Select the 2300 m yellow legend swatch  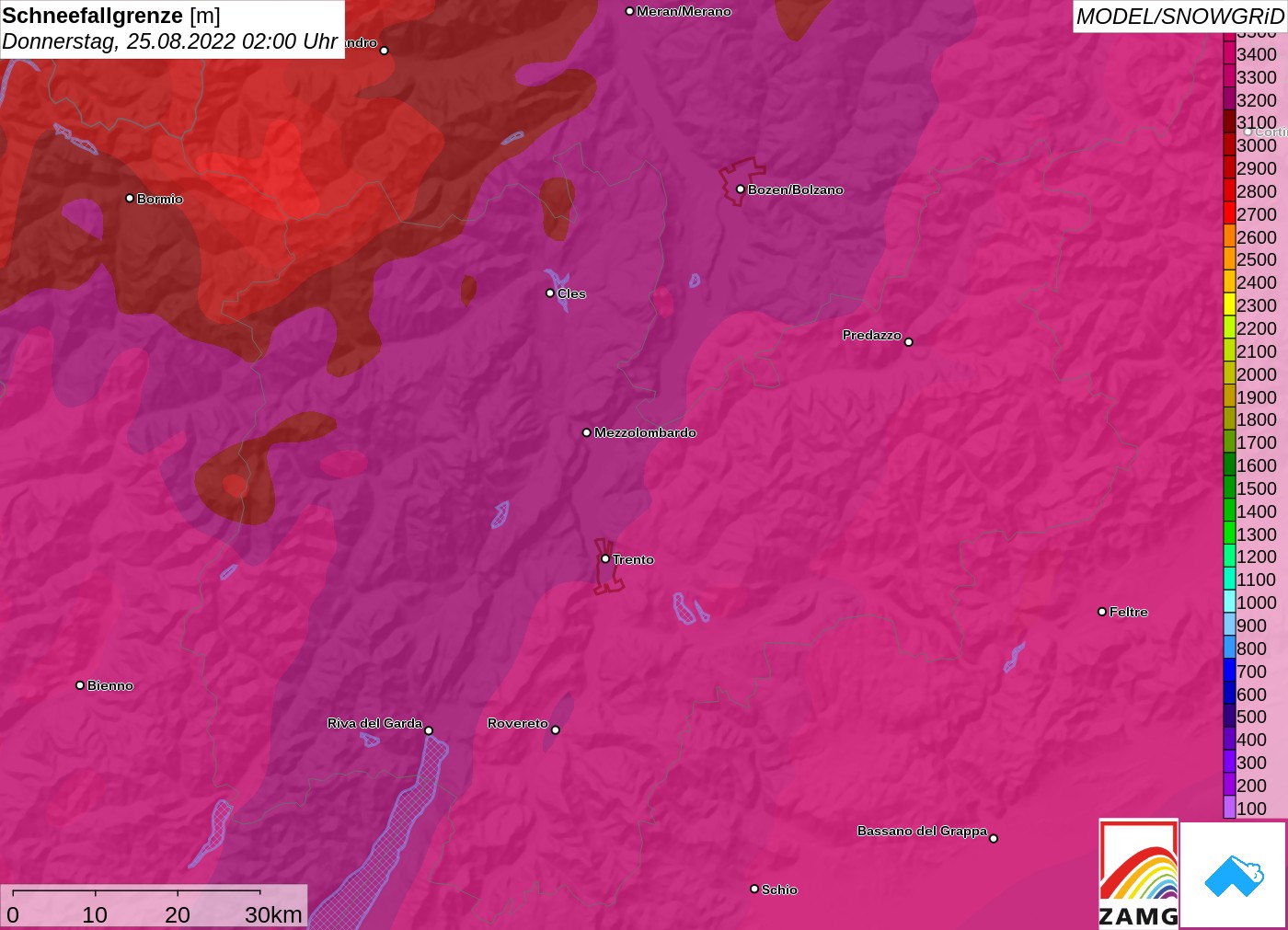1229,305
